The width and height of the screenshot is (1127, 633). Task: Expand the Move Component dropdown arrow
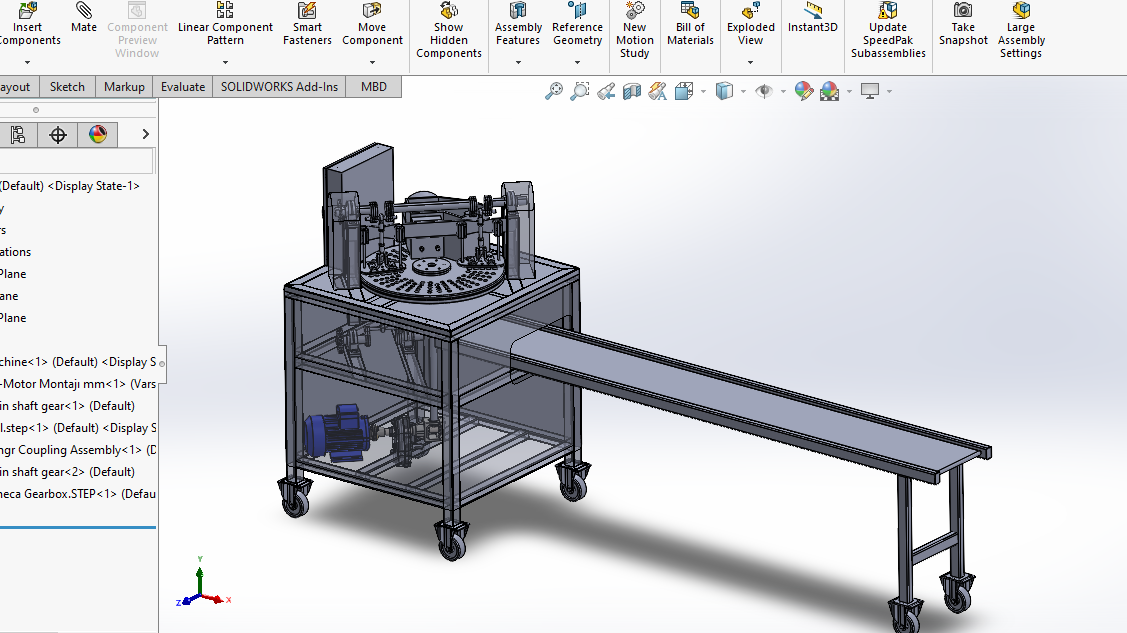372,63
